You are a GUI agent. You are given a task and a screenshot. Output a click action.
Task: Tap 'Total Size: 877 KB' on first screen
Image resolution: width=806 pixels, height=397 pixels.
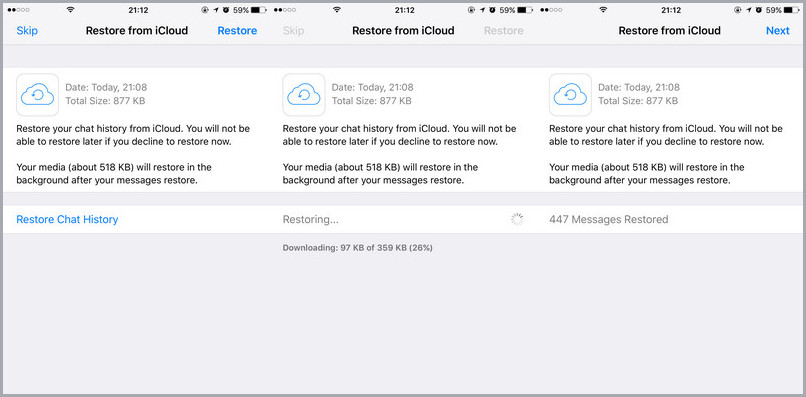click(105, 101)
